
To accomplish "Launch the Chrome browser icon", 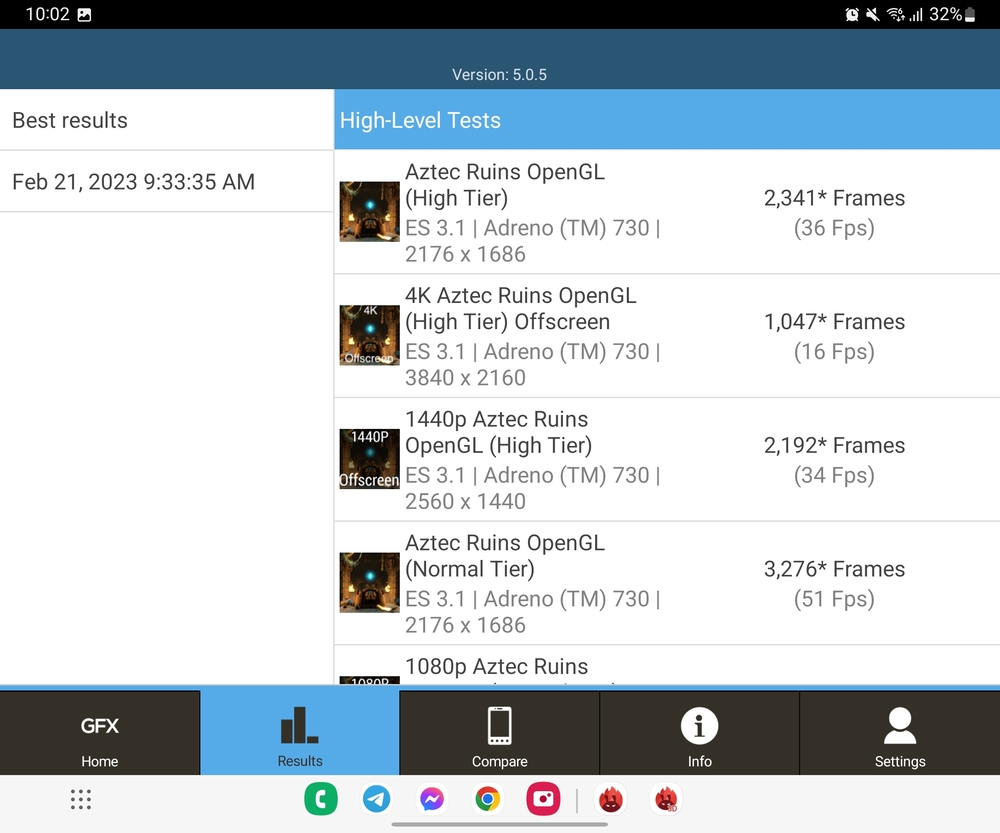I will pos(487,799).
